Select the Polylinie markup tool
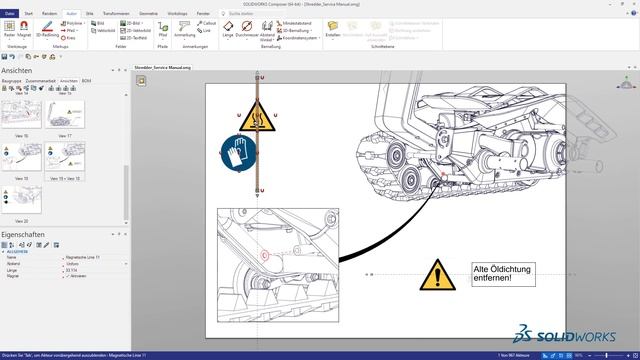 click(x=72, y=23)
